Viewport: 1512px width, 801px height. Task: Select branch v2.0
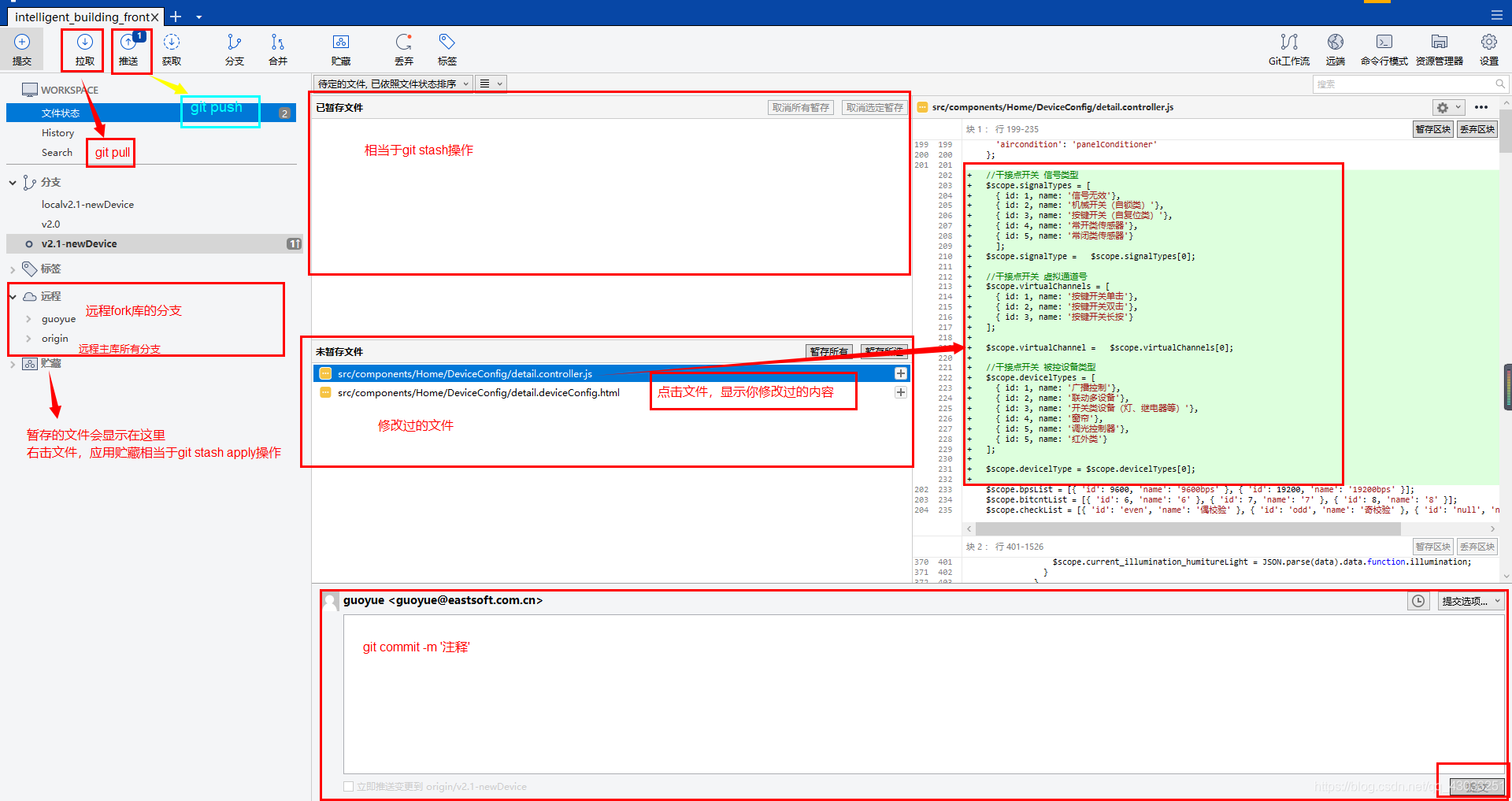click(50, 224)
